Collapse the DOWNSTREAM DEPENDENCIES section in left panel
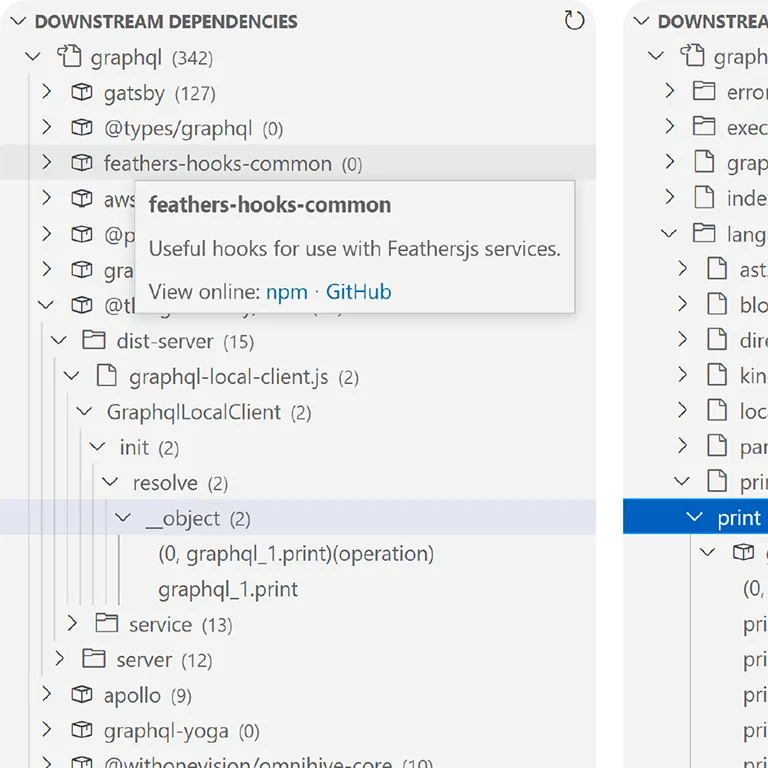The image size is (768, 768). pos(18,22)
